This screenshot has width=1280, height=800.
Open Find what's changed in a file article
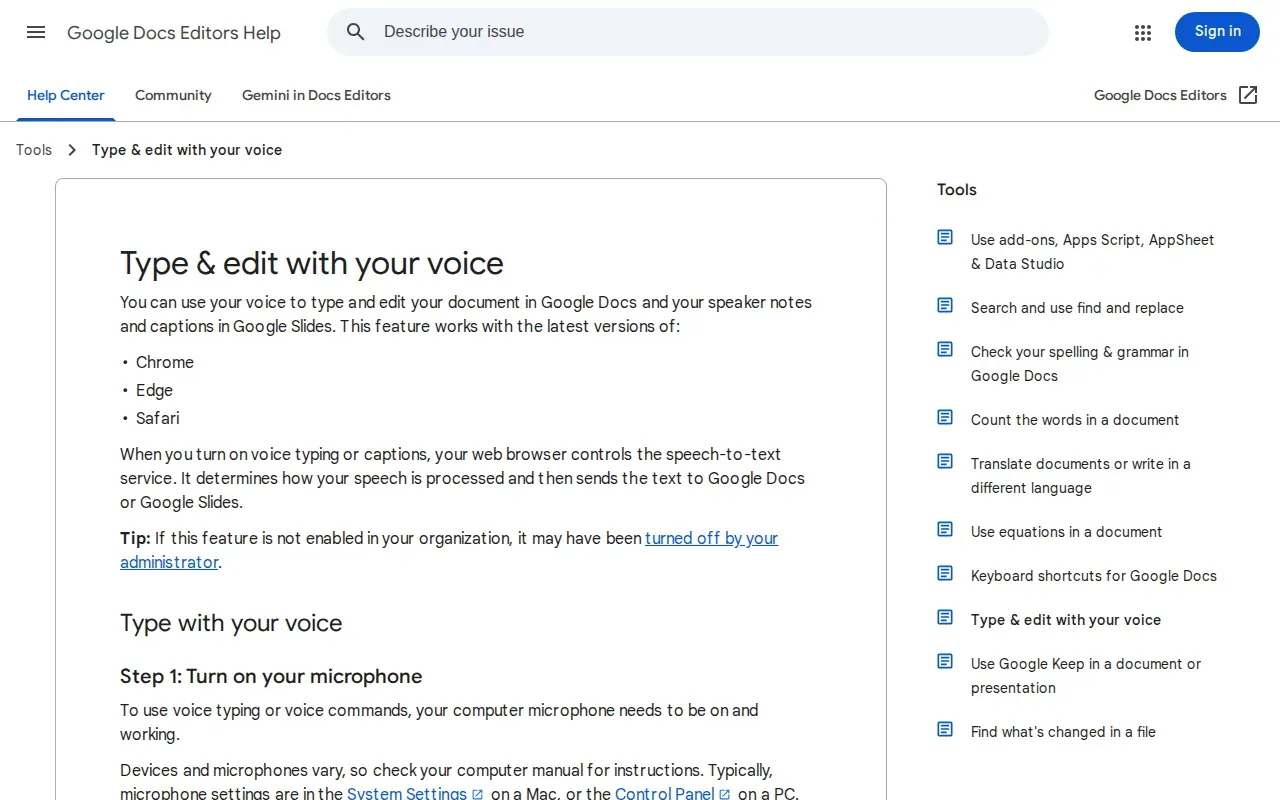(x=1063, y=732)
